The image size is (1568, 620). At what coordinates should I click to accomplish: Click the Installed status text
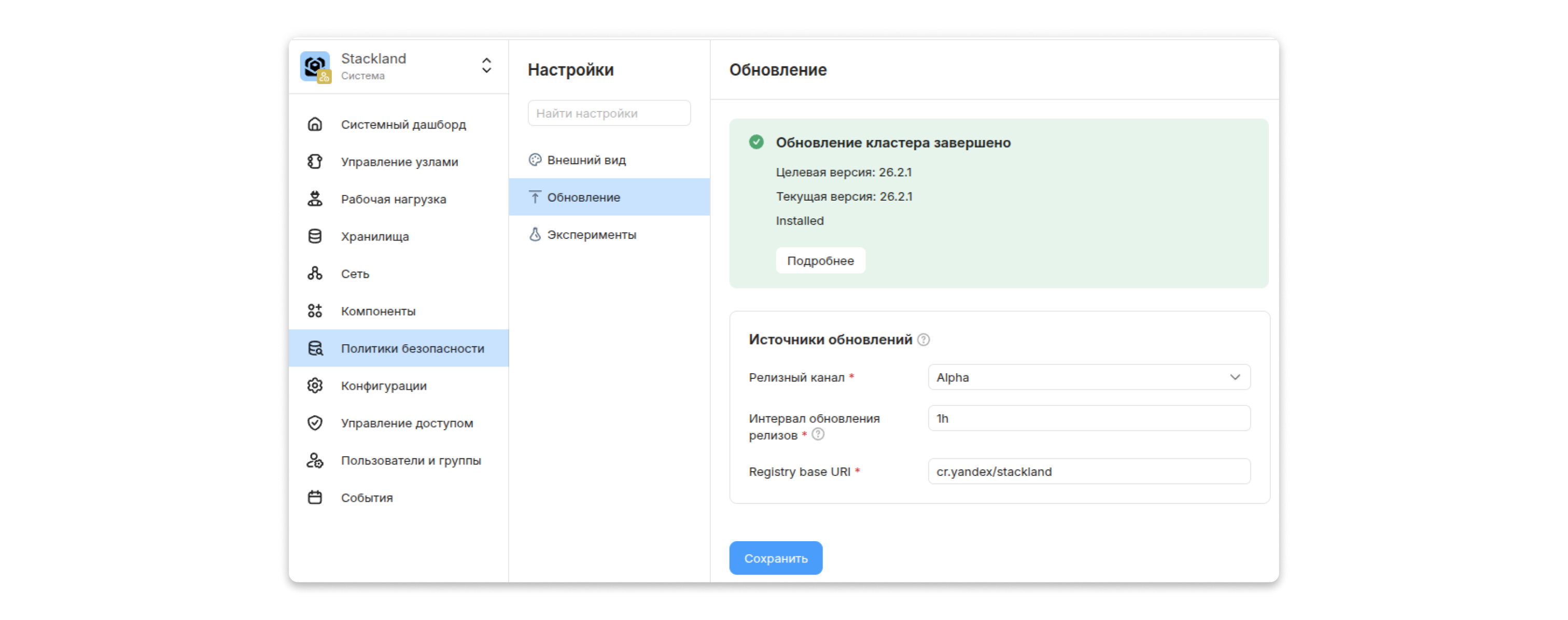click(x=799, y=220)
